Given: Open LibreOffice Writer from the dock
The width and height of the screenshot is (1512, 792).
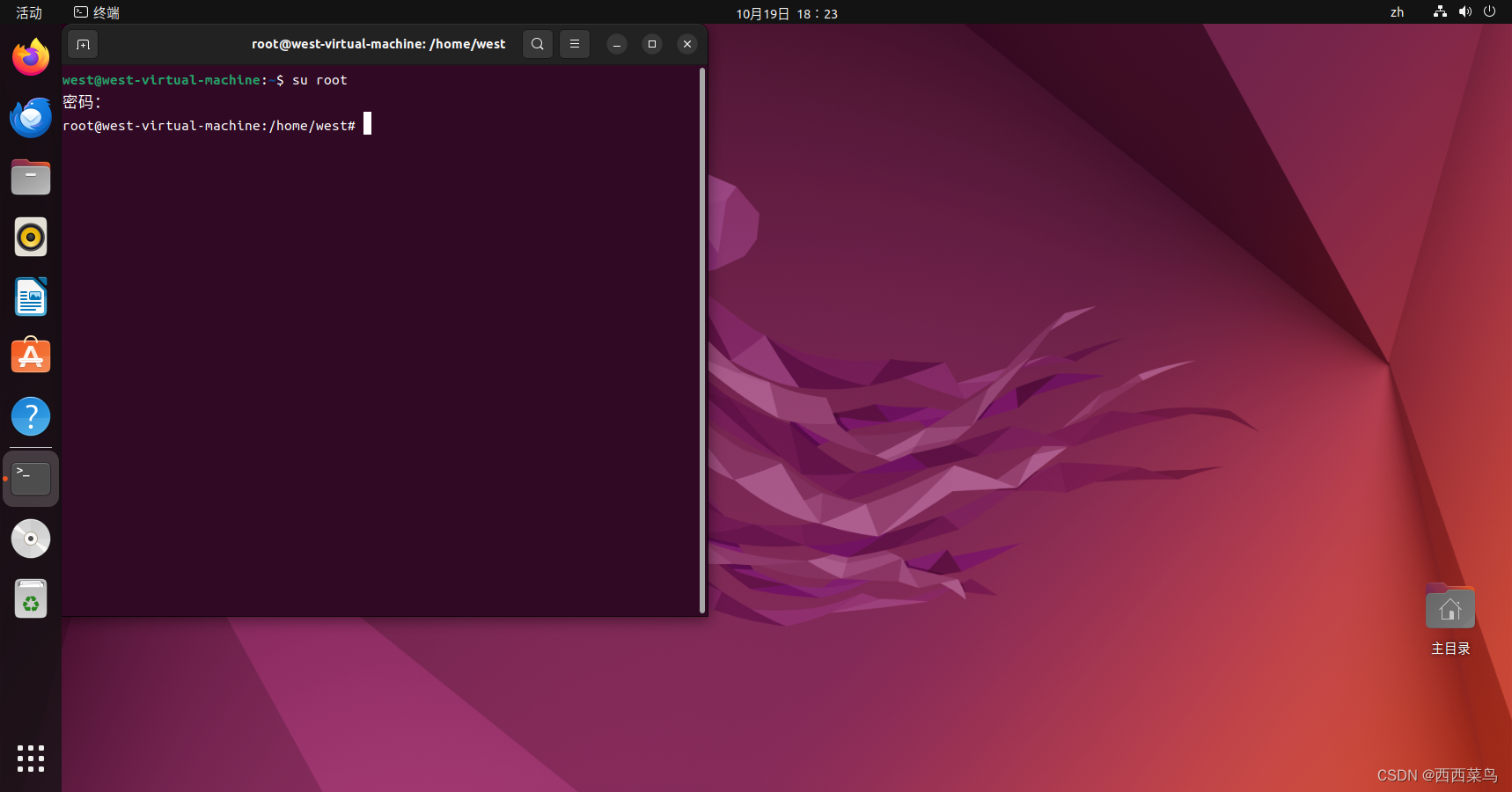Looking at the screenshot, I should tap(31, 297).
